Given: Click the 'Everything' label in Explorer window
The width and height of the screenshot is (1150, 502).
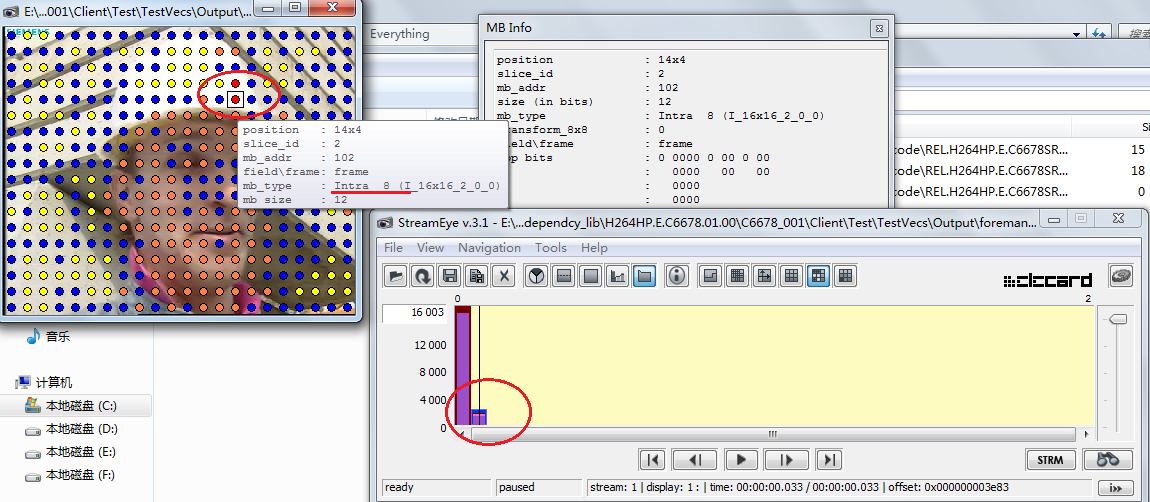Looking at the screenshot, I should click(400, 34).
